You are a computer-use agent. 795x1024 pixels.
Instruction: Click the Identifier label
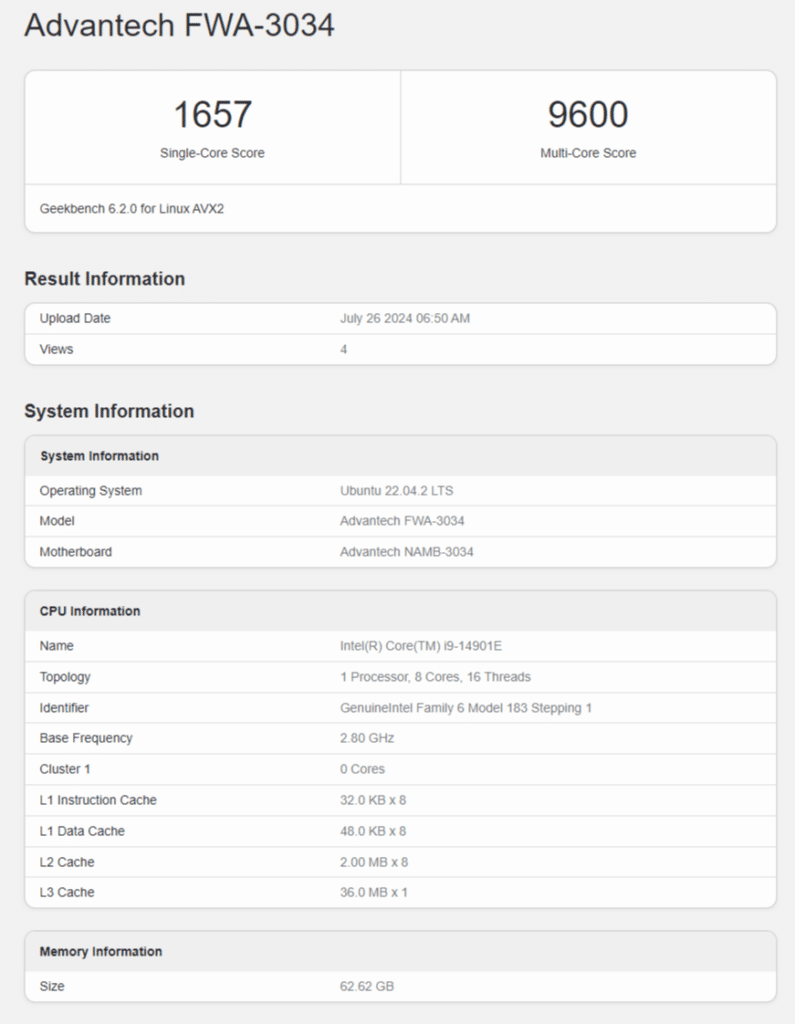[64, 708]
